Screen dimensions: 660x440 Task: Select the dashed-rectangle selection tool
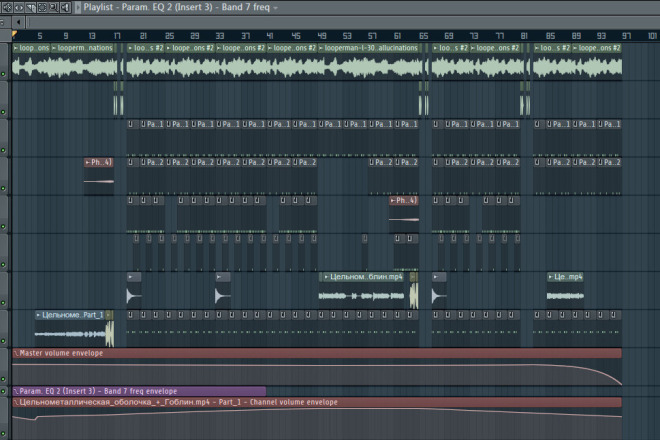(43, 7)
